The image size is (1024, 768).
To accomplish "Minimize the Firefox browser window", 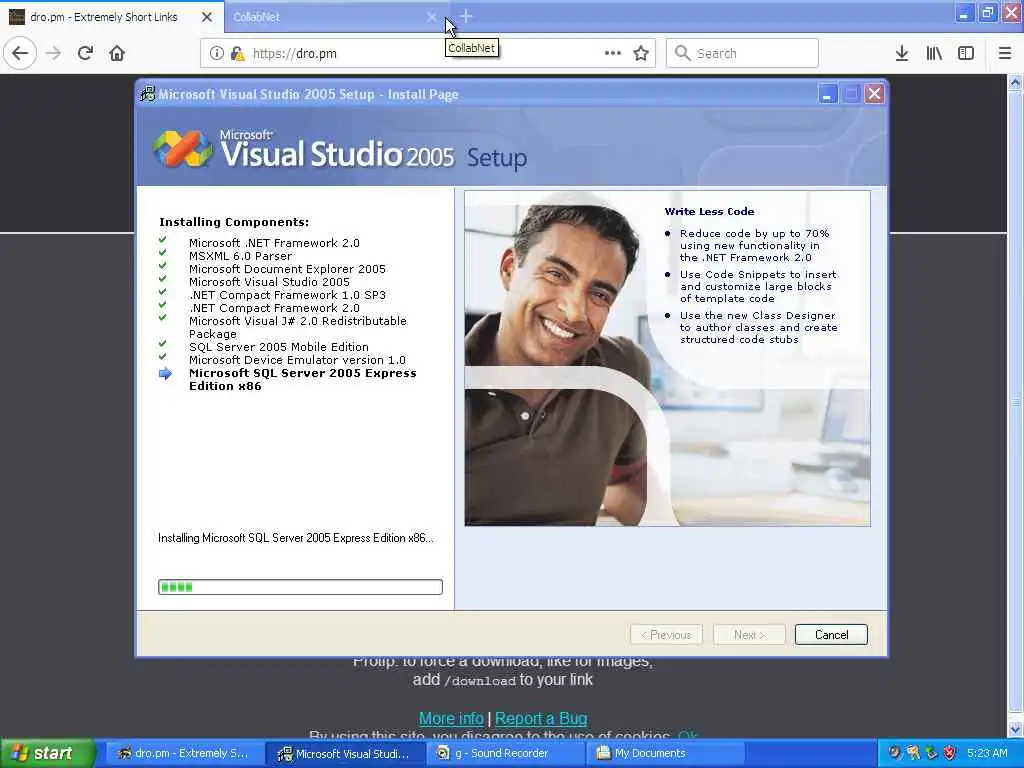I will coord(964,13).
